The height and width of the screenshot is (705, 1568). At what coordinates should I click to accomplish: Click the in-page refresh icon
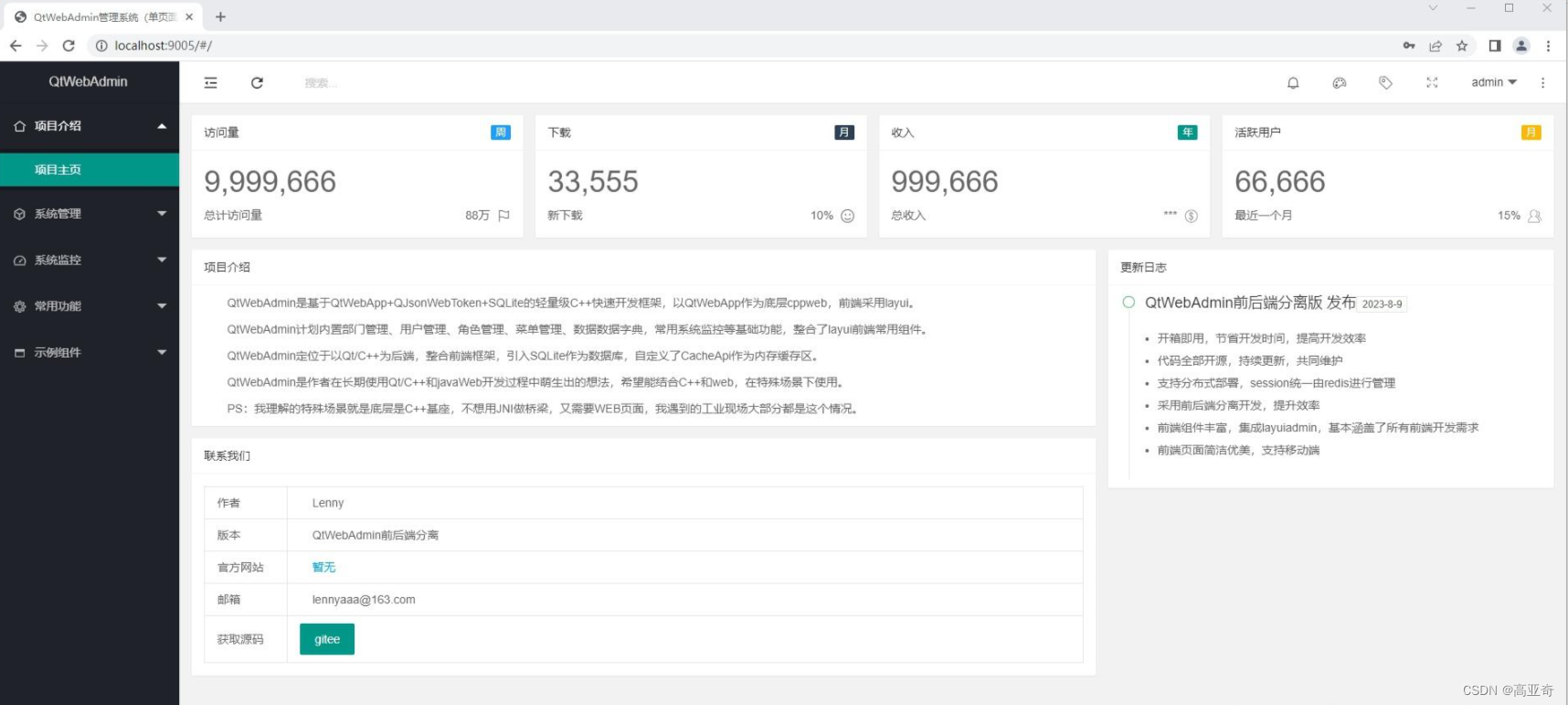point(258,83)
